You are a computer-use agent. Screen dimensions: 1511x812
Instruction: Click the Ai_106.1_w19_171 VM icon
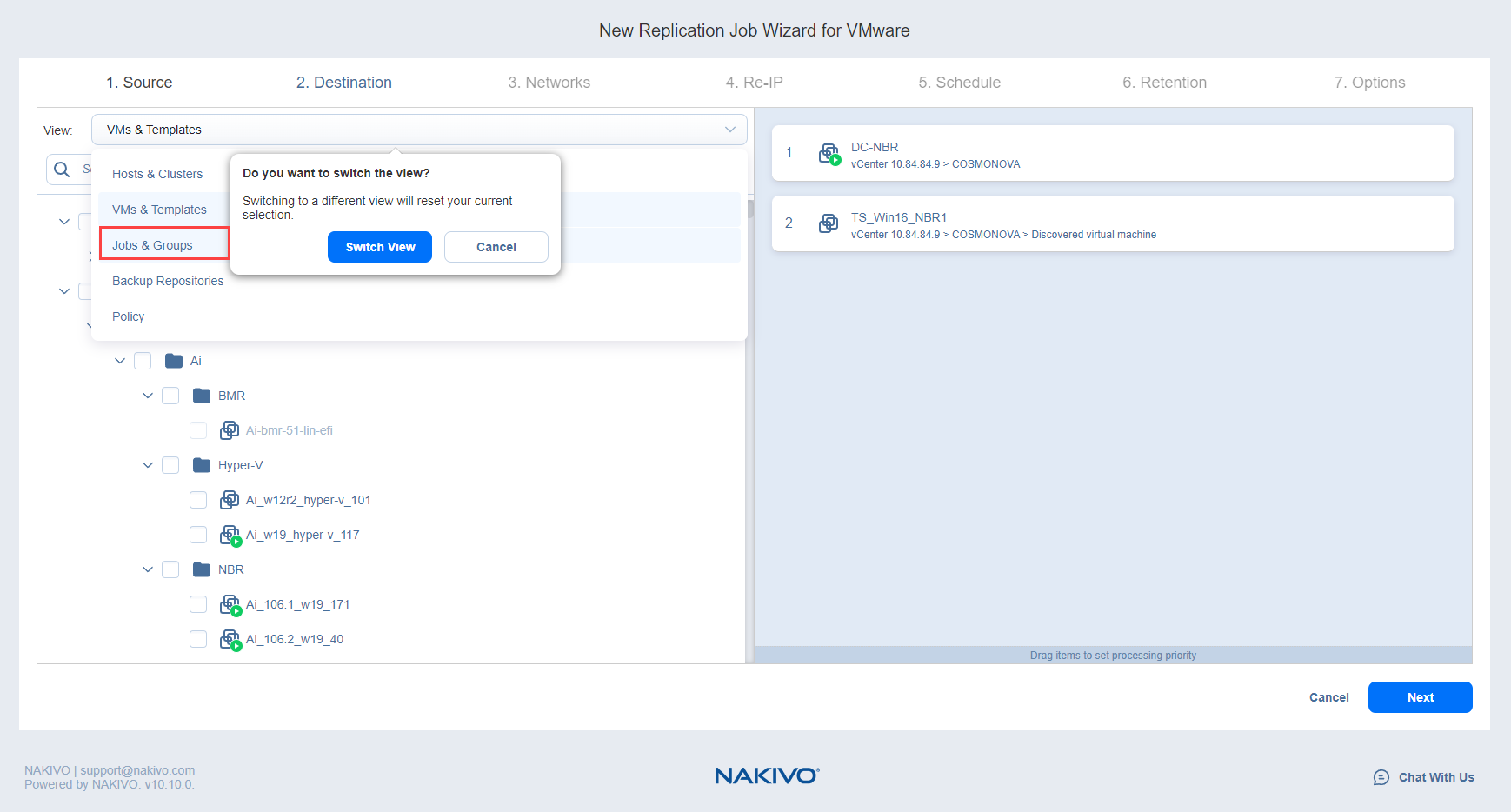tap(230, 604)
